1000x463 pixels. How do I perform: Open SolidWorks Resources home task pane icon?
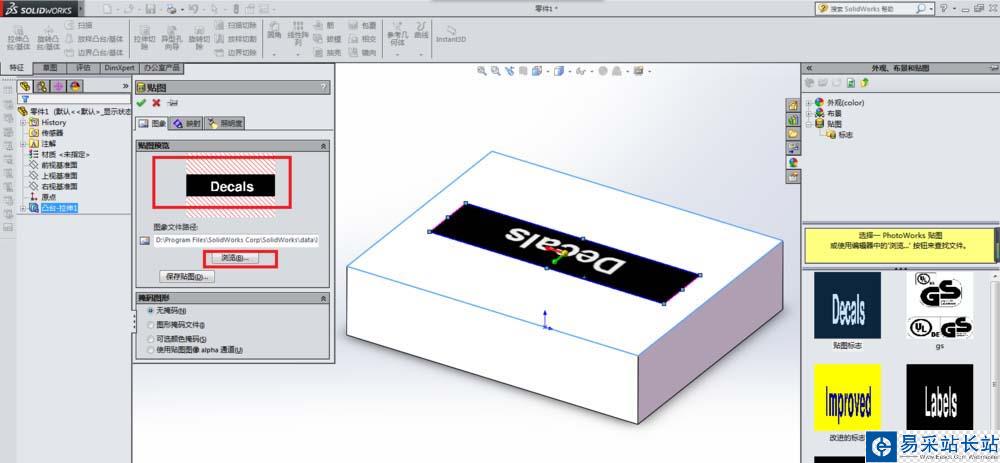coord(793,105)
